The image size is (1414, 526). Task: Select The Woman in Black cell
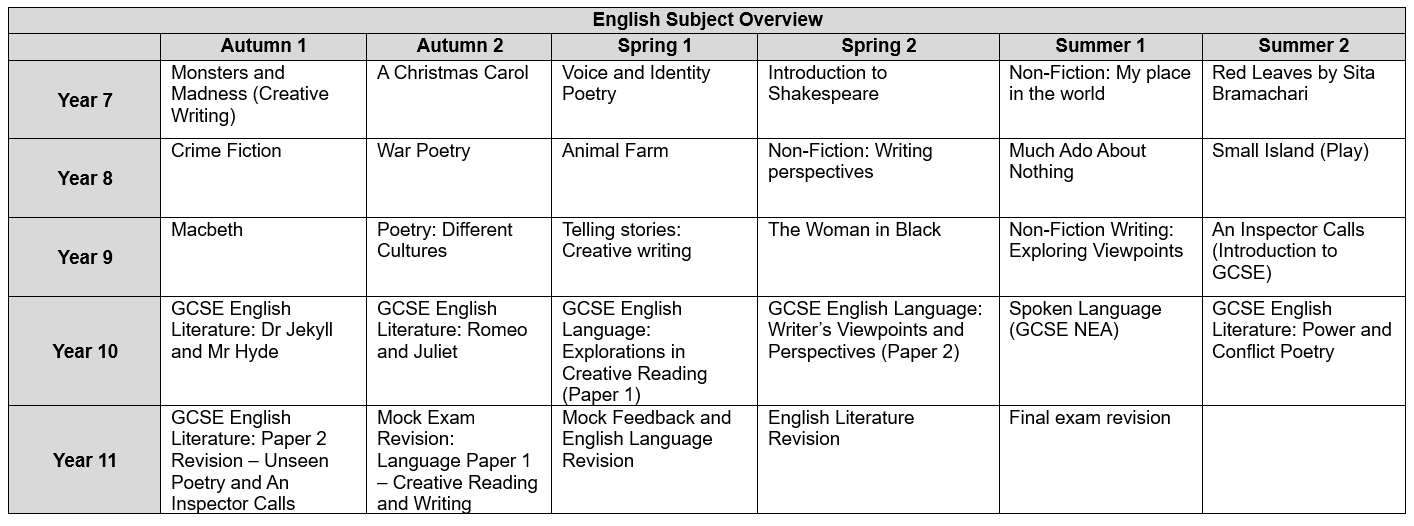[878, 257]
